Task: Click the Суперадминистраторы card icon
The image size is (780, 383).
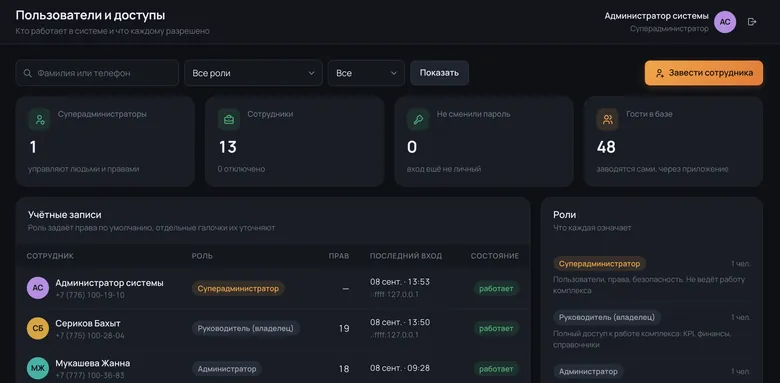Action: [39, 119]
